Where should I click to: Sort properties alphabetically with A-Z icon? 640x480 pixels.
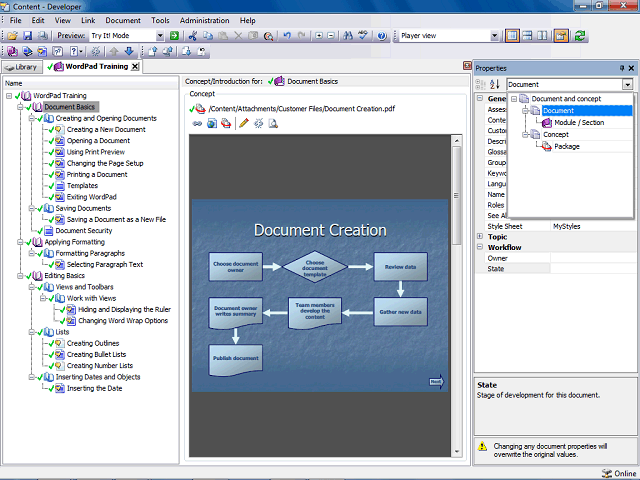point(494,84)
